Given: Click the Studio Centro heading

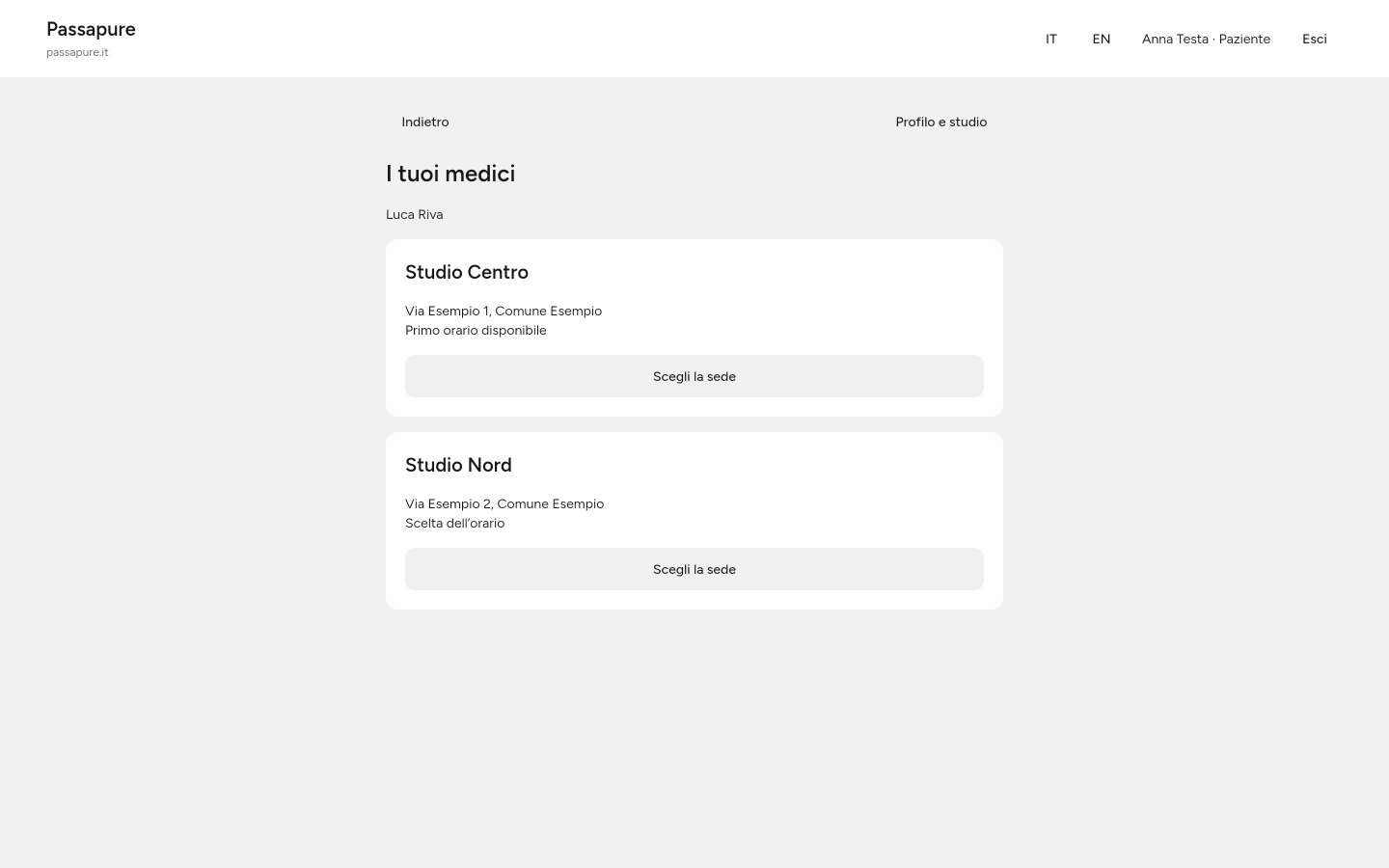Looking at the screenshot, I should pos(467,272).
